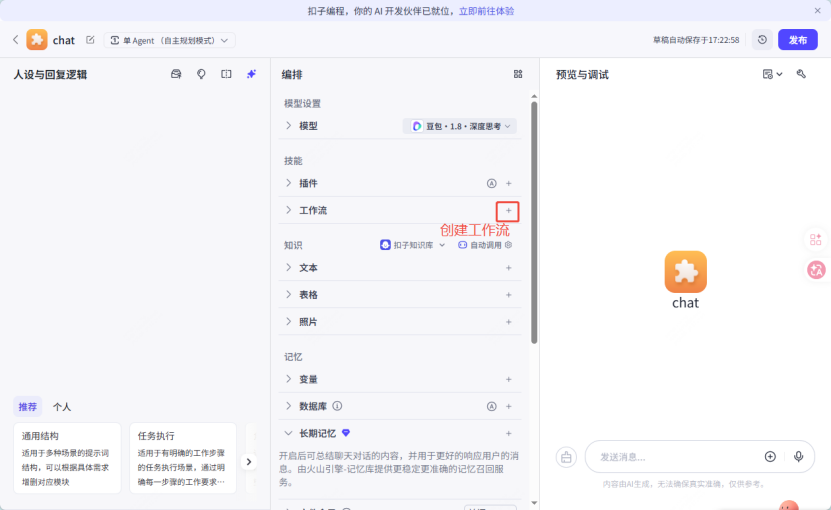Click the pink translate floating side icon

point(816,270)
